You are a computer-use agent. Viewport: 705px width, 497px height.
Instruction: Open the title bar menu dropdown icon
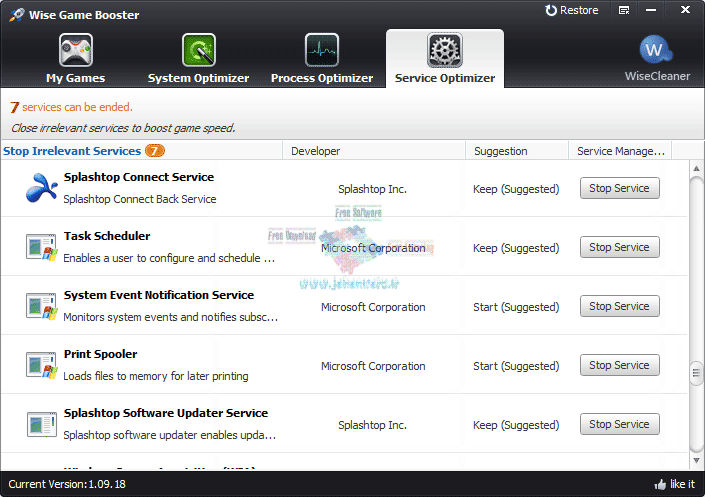624,11
